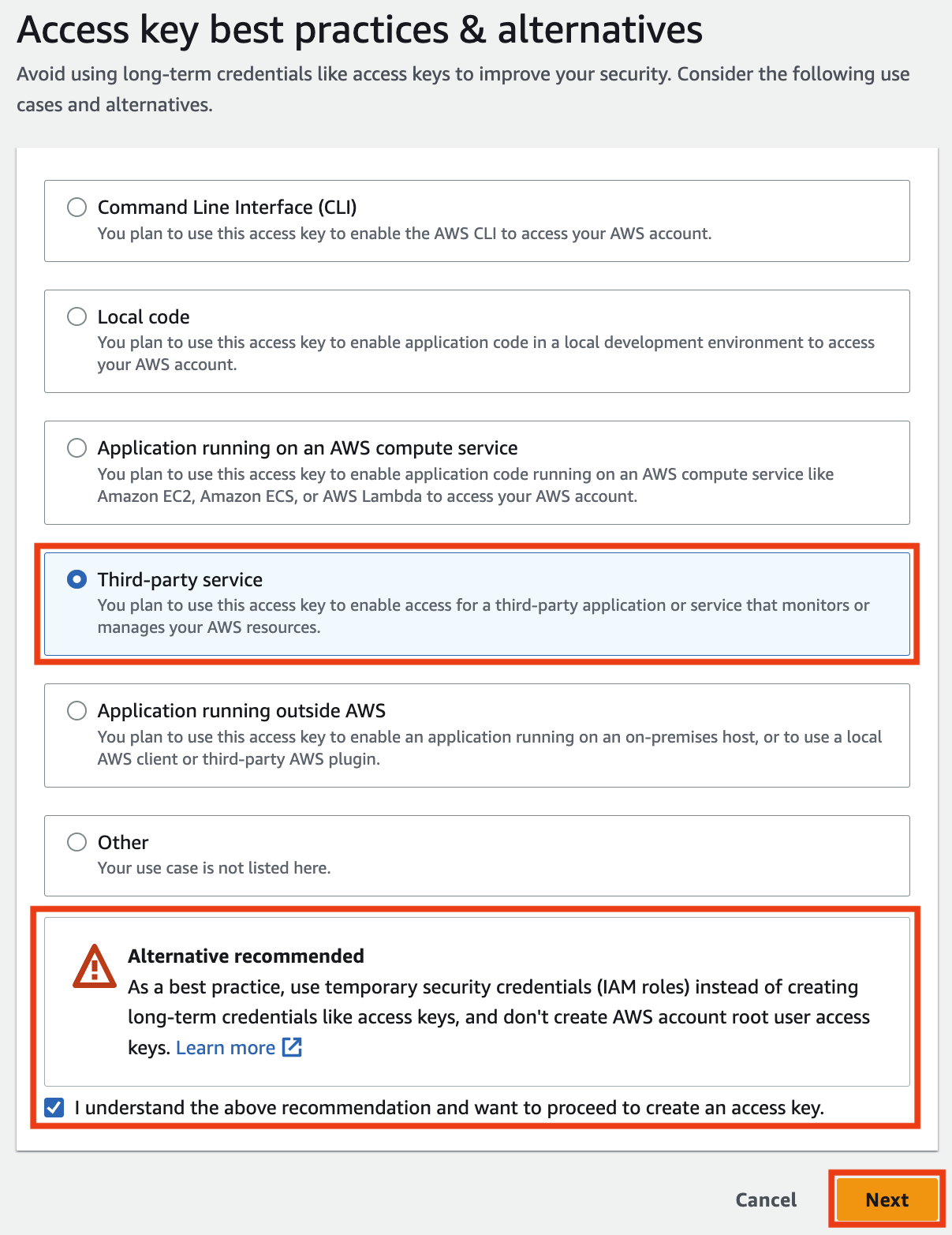
Task: Select Application running outside AWS
Action: pyautogui.click(x=77, y=710)
